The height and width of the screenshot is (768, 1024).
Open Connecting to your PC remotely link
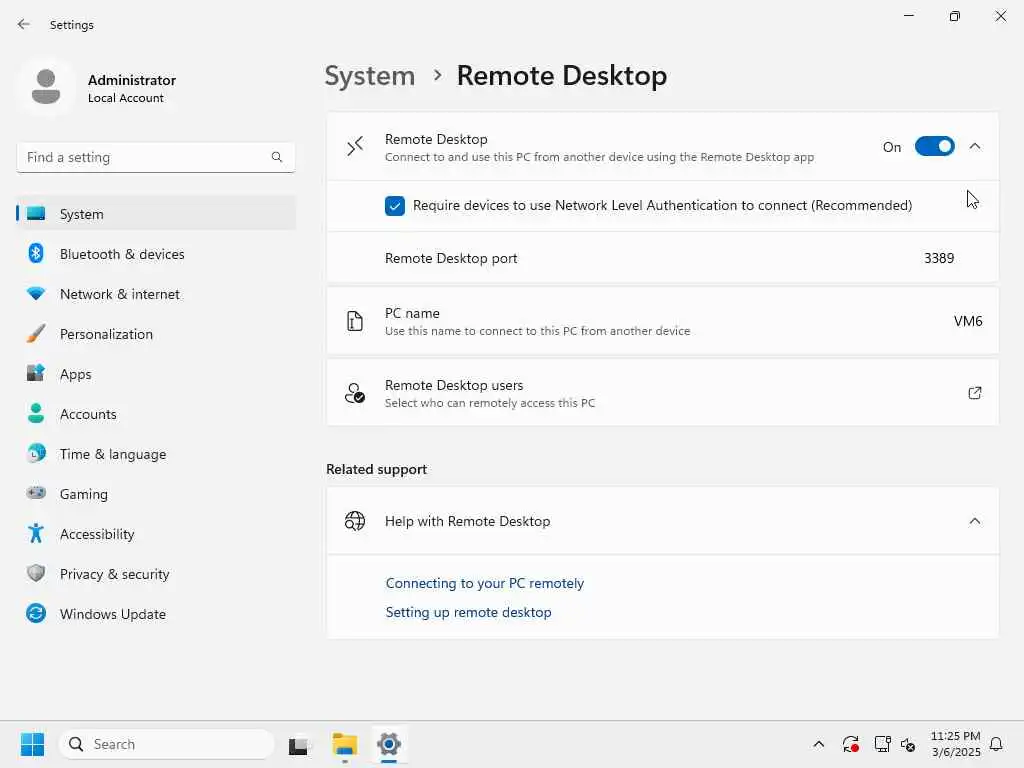click(485, 583)
